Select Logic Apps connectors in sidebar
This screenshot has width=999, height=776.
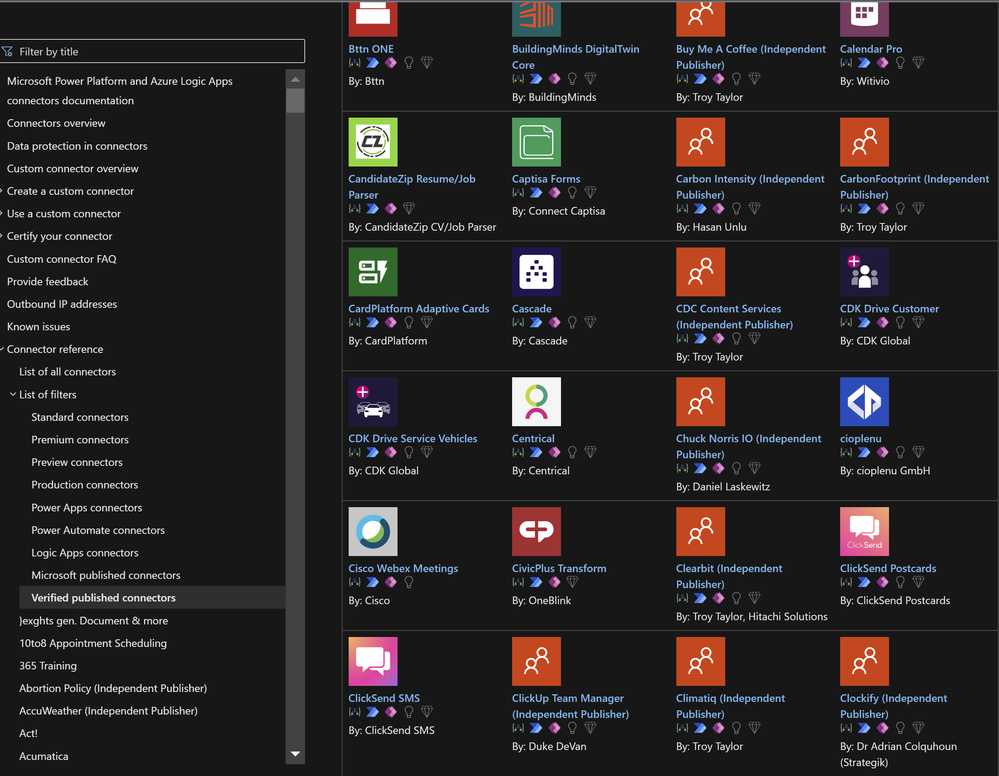pos(85,553)
